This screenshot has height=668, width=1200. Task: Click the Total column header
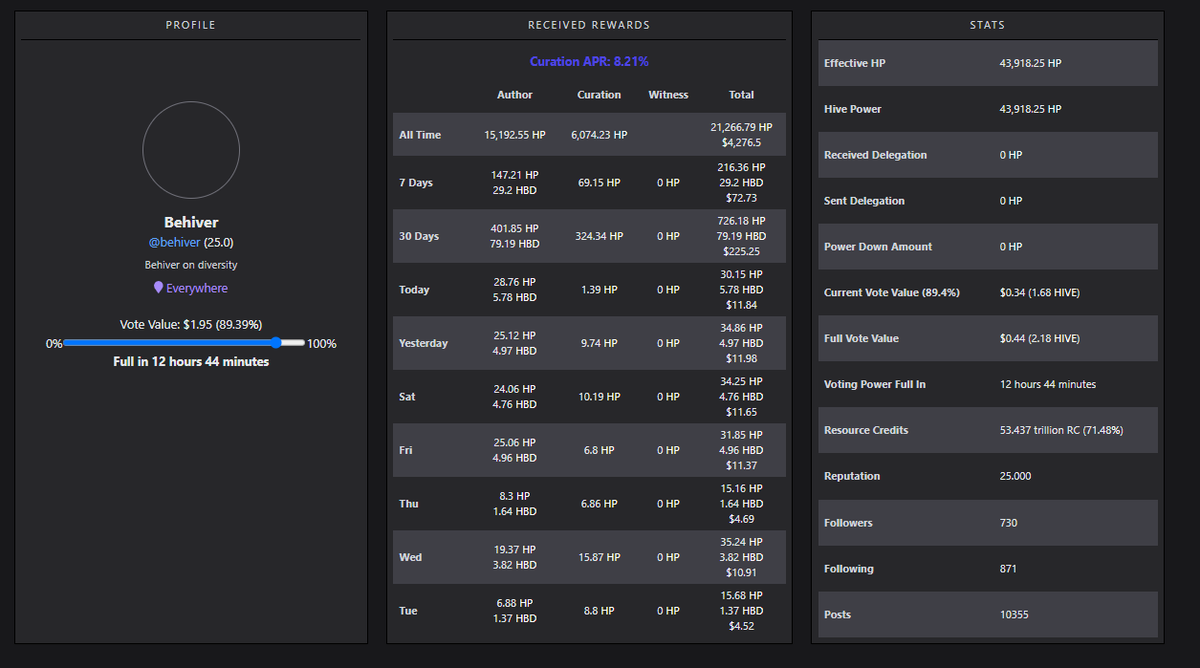(x=741, y=95)
